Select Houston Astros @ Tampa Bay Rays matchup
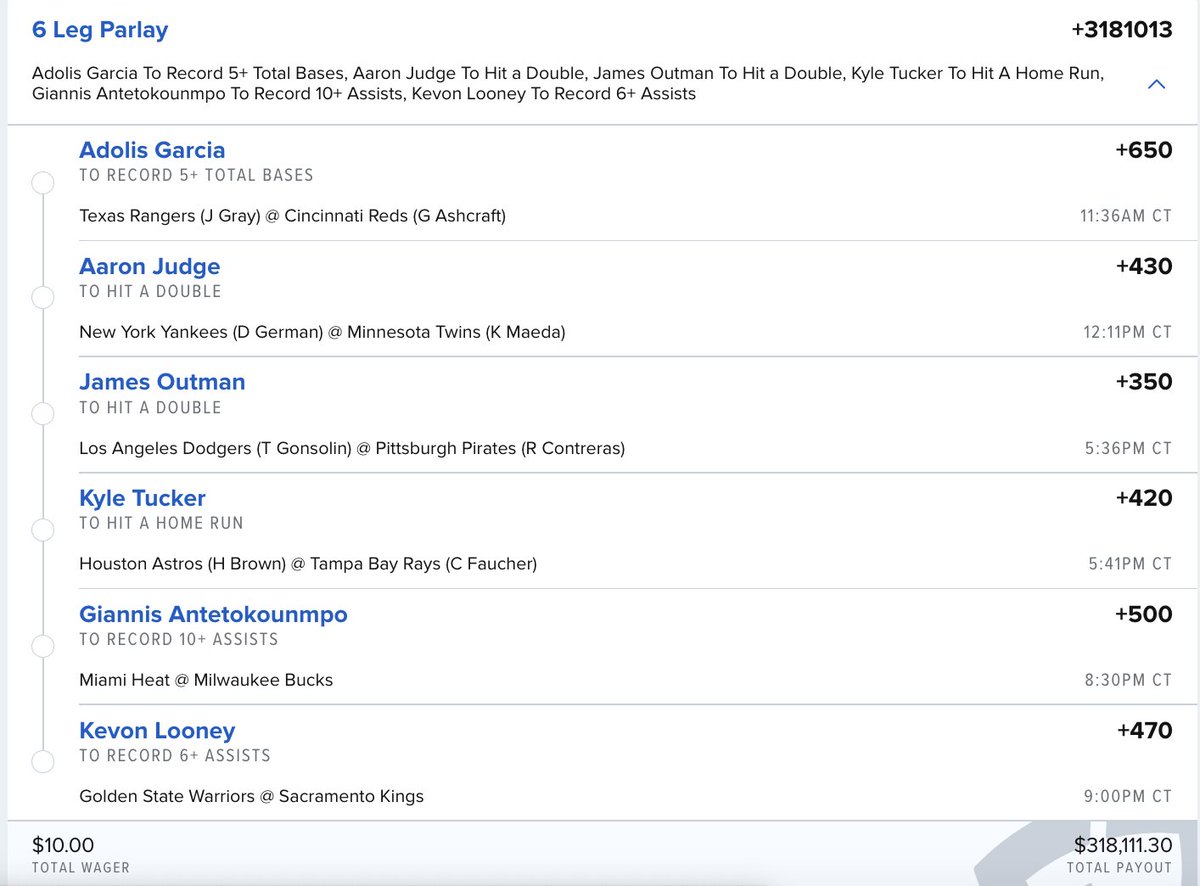 (x=308, y=564)
